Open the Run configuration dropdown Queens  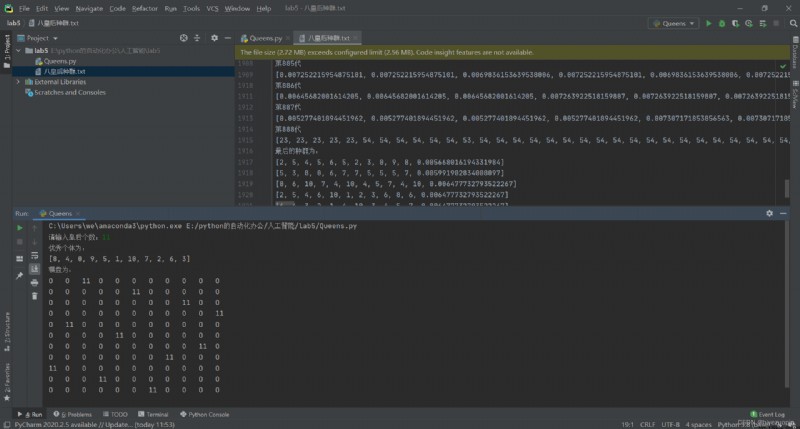tap(673, 23)
